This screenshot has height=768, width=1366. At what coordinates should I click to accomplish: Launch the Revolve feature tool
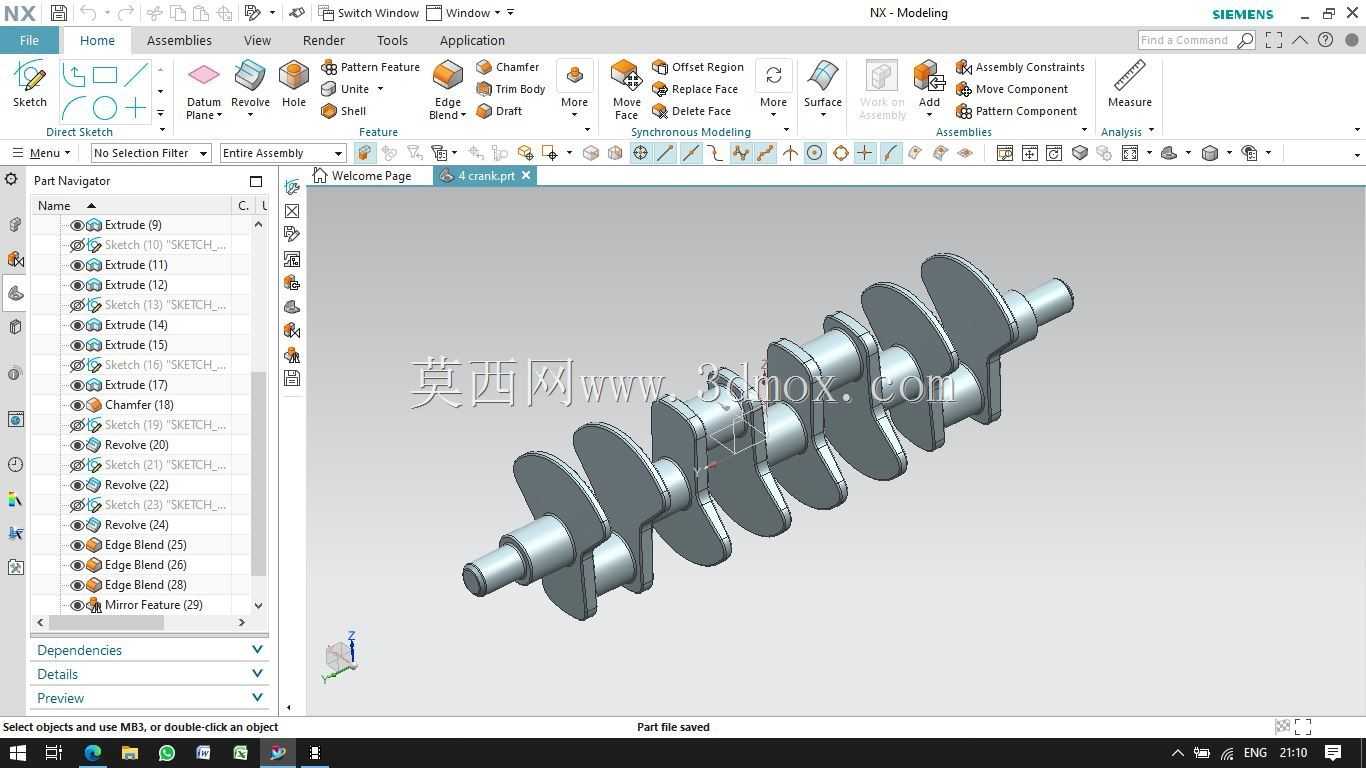[250, 84]
